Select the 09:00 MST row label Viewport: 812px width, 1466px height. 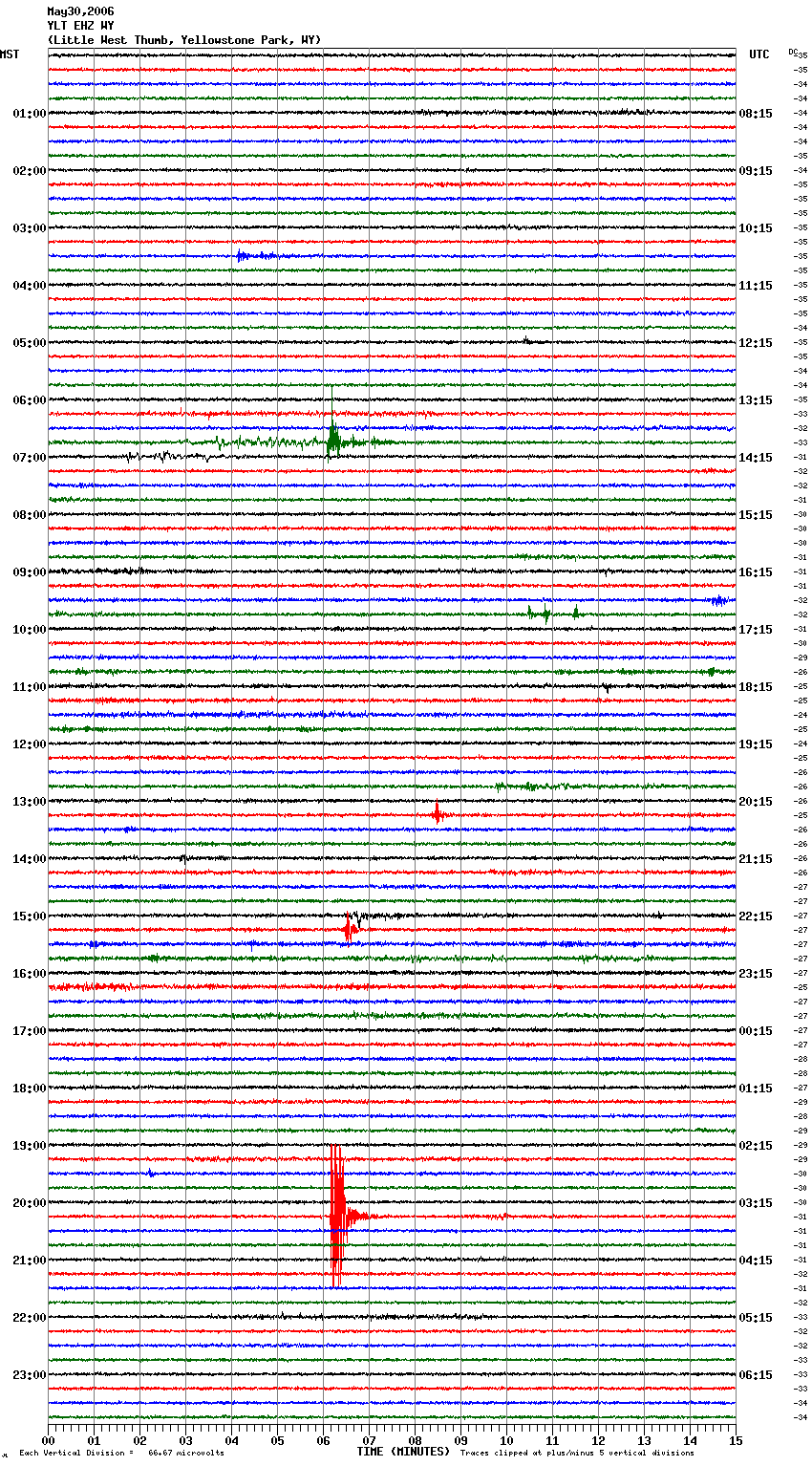[x=29, y=572]
